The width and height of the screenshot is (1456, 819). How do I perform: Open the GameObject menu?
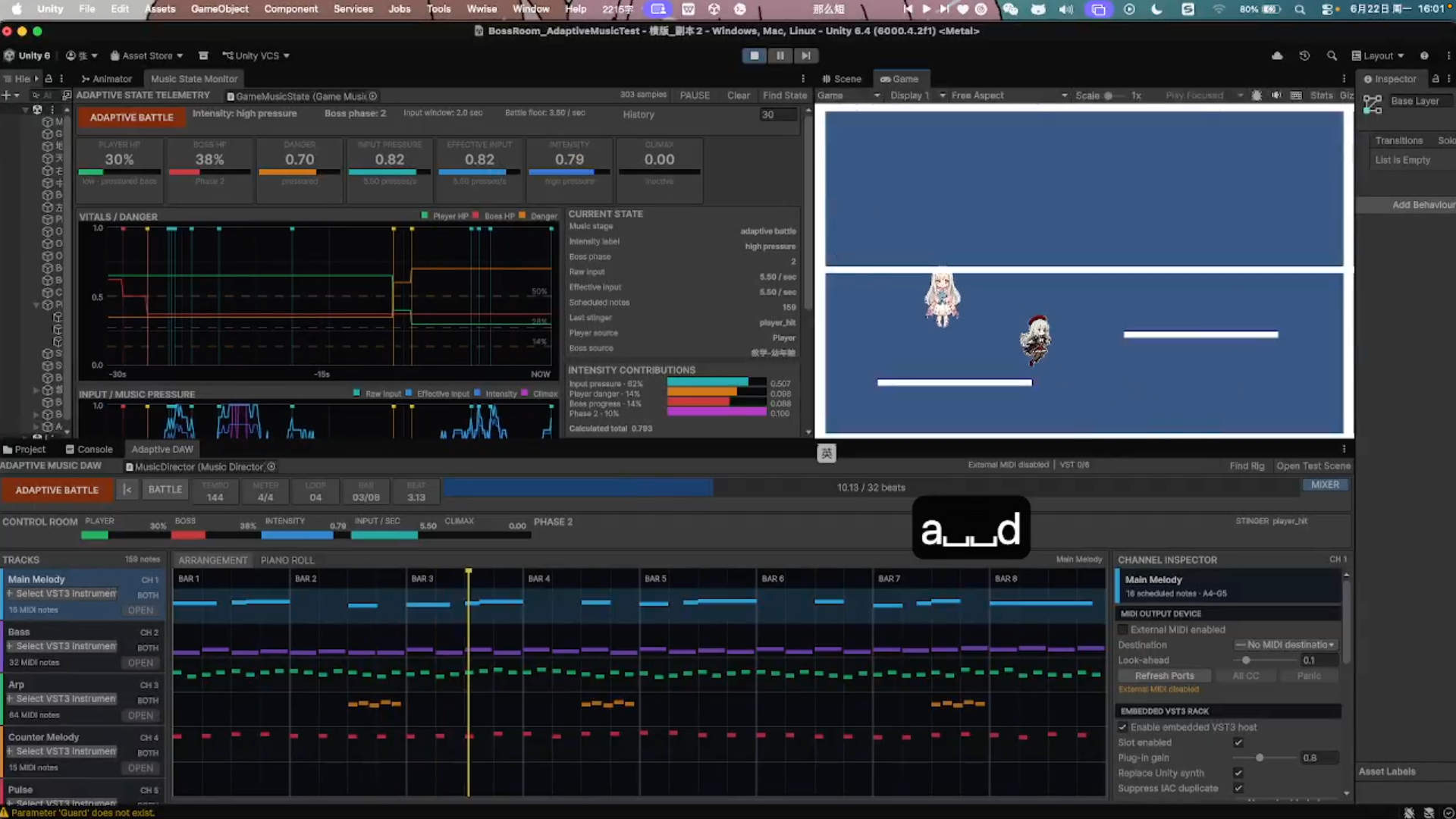(220, 9)
